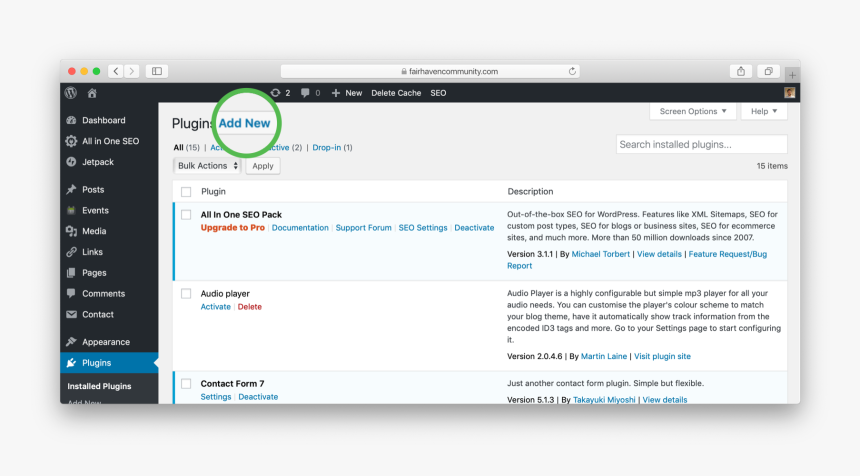The width and height of the screenshot is (860, 476).
Task: Go forward with Safari forward arrow
Action: (x=132, y=71)
